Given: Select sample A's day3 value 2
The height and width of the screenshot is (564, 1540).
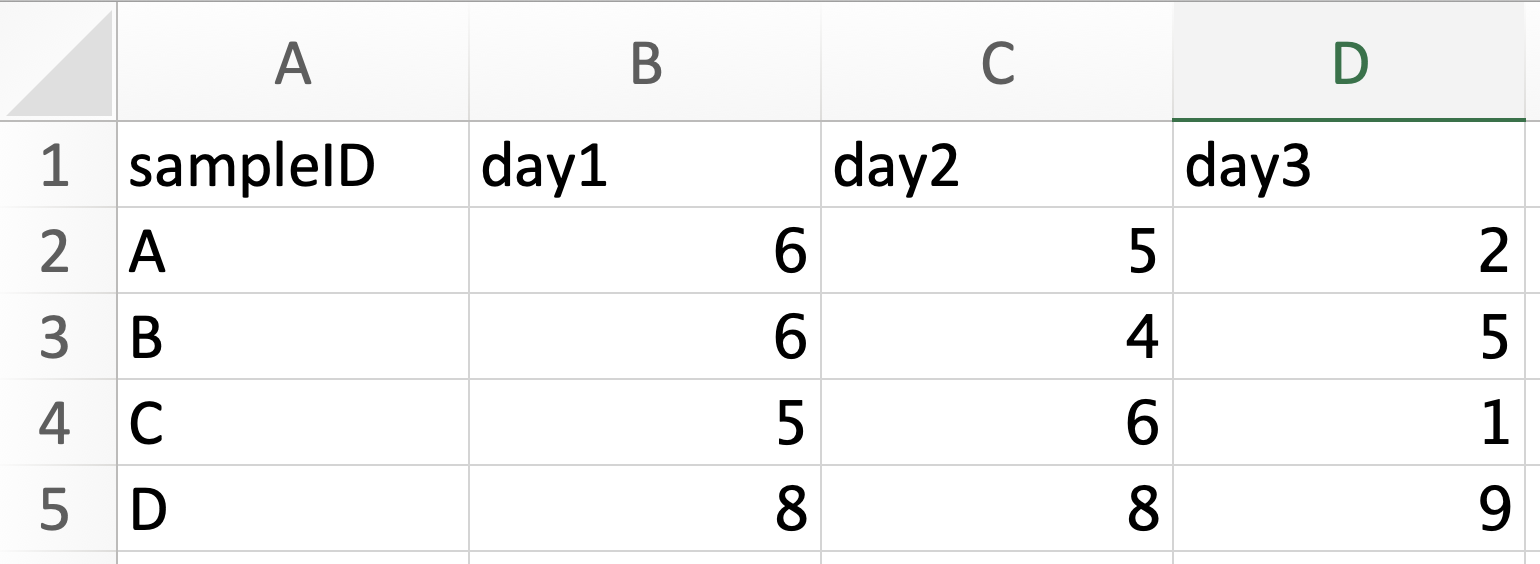Looking at the screenshot, I should (1349, 253).
